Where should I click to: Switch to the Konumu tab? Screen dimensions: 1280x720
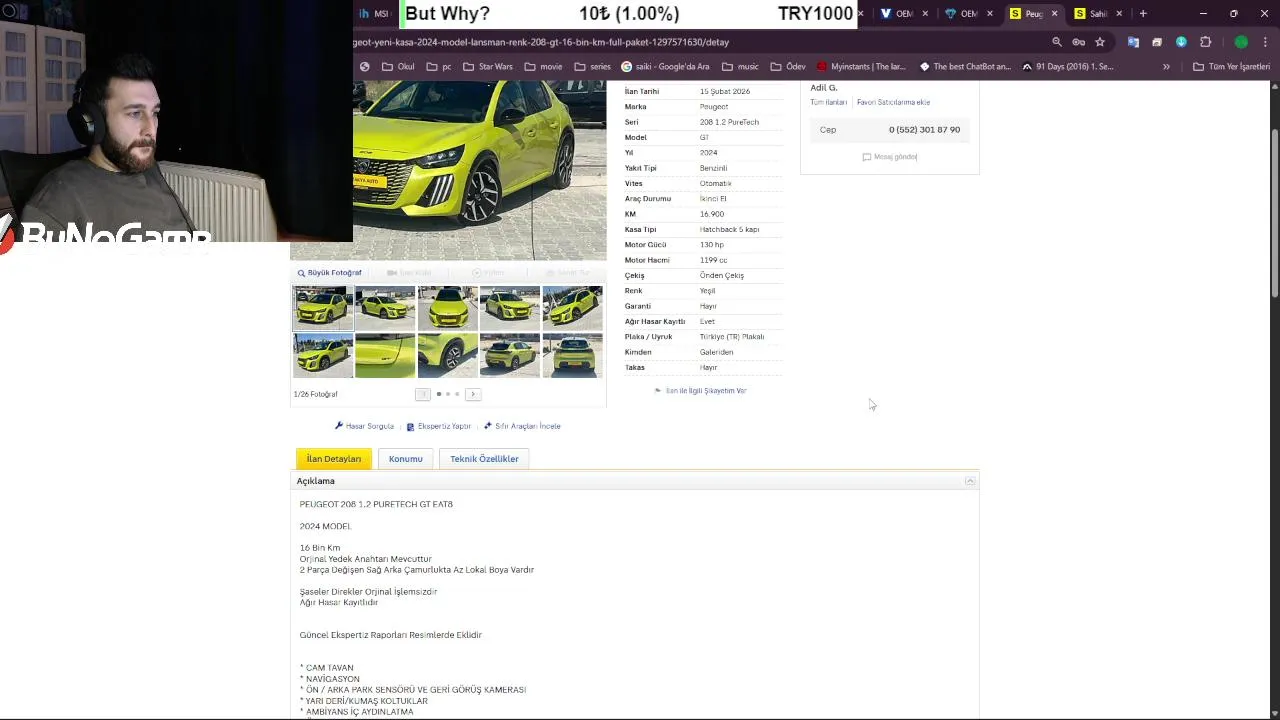pyautogui.click(x=406, y=459)
